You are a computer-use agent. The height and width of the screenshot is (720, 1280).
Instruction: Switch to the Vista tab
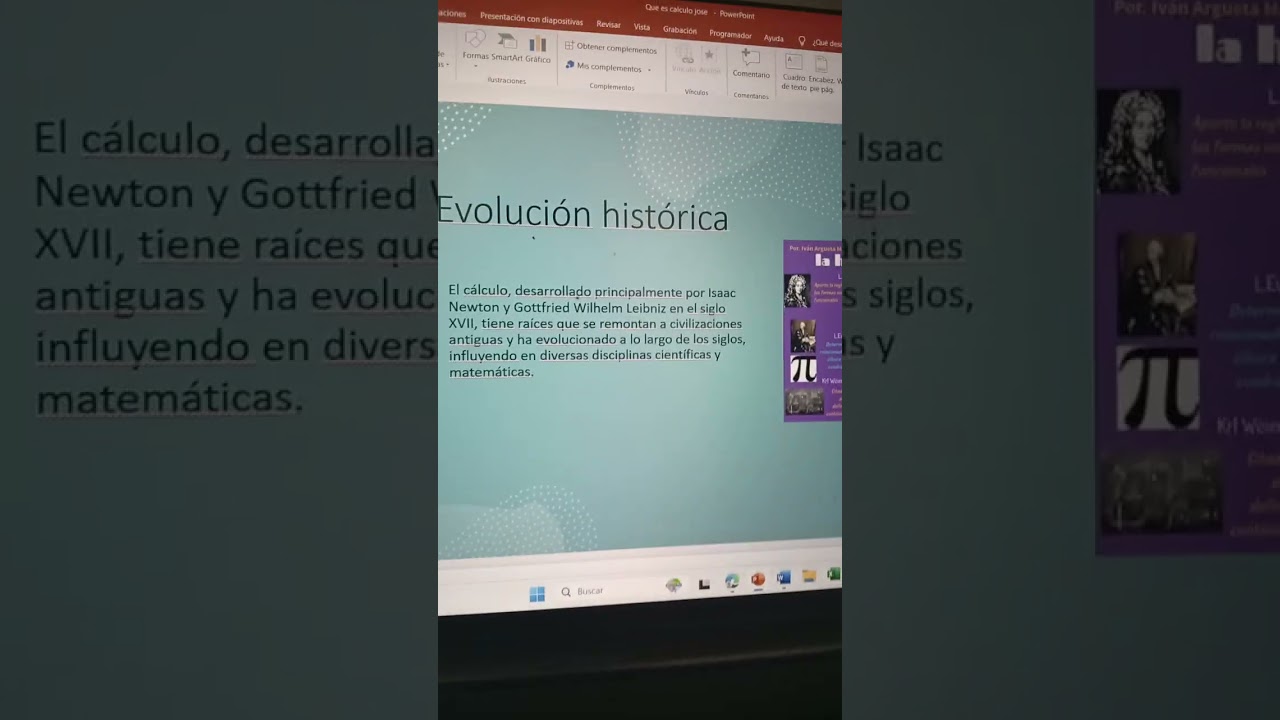pyautogui.click(x=642, y=27)
